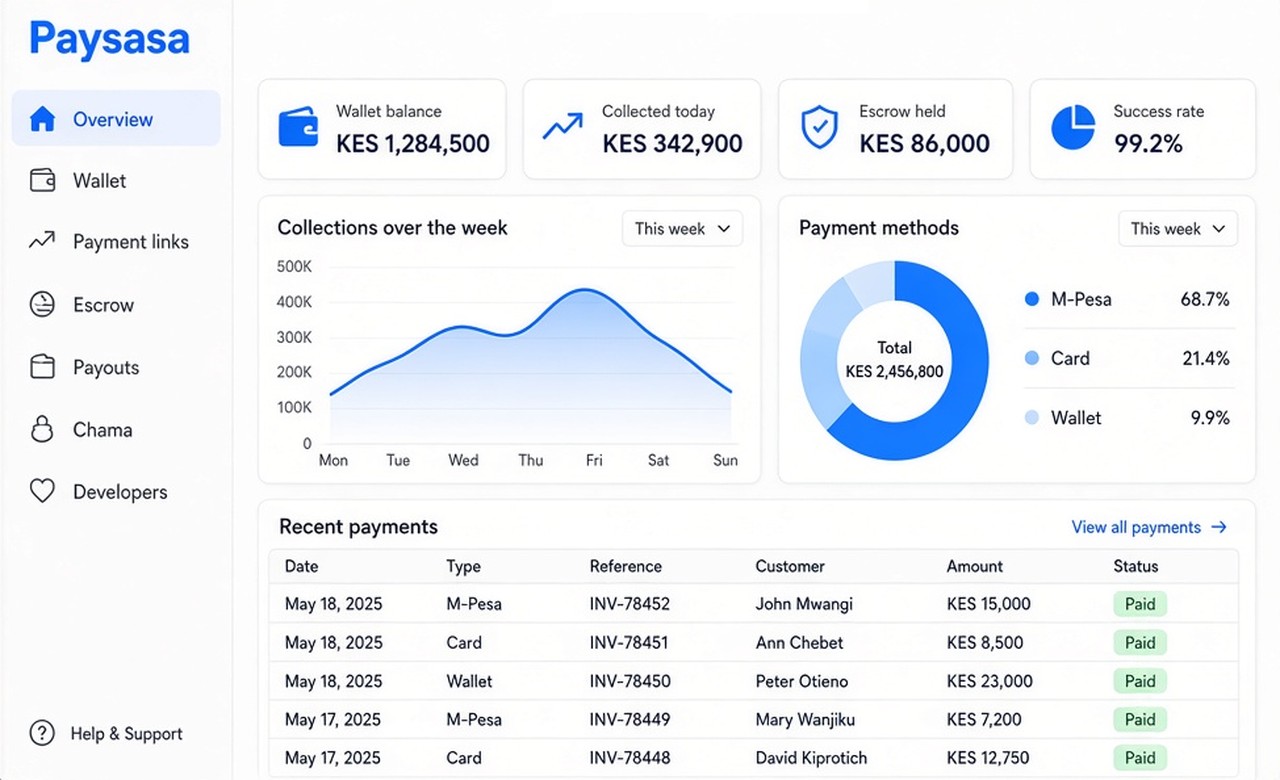The height and width of the screenshot is (780, 1280).
Task: Click the Help & Support question icon
Action: (42, 733)
